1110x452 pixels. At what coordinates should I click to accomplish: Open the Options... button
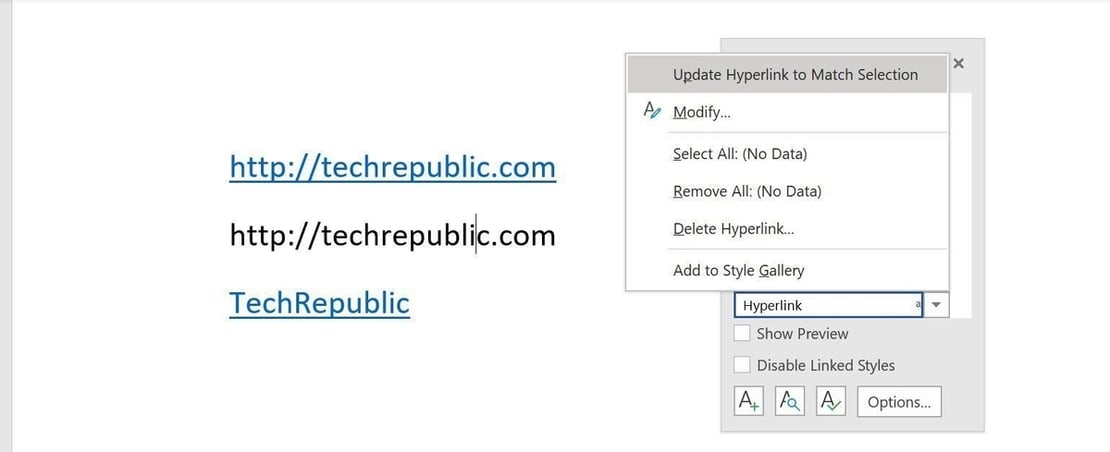[898, 402]
